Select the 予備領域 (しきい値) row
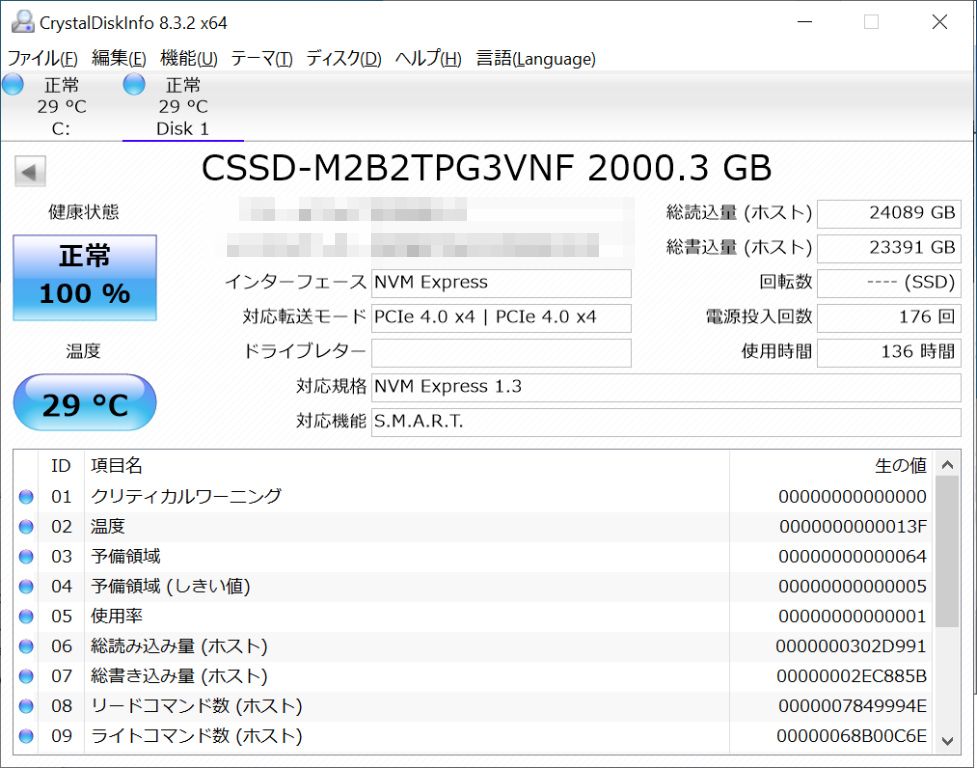 [400, 587]
